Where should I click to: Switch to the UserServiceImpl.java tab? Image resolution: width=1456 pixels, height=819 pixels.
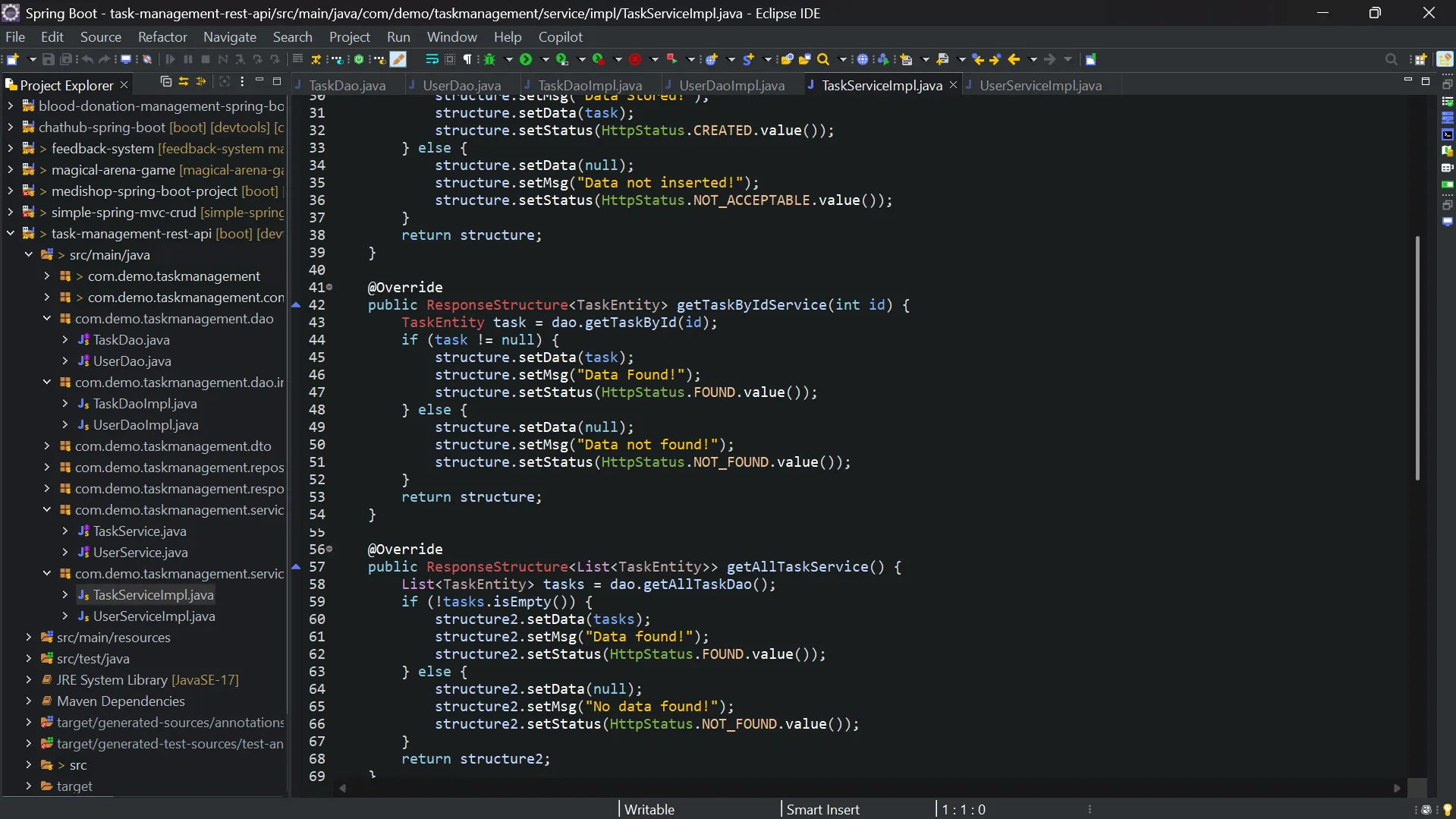point(1040,86)
